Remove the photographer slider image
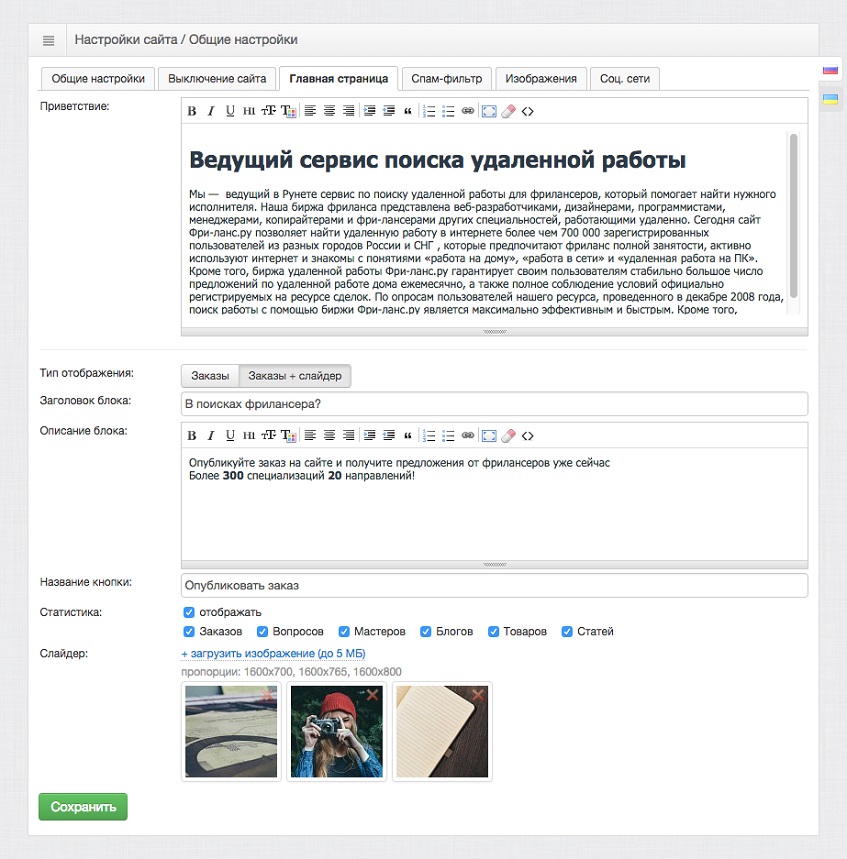 pos(373,695)
